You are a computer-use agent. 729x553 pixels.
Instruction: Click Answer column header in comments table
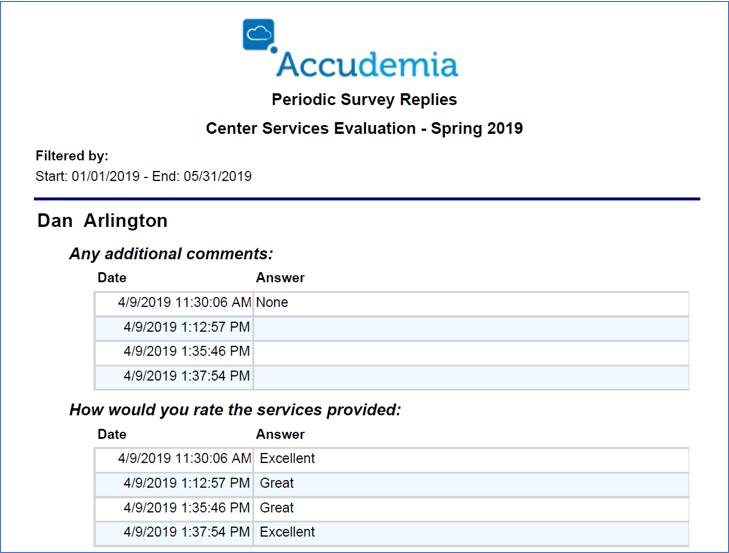point(280,278)
